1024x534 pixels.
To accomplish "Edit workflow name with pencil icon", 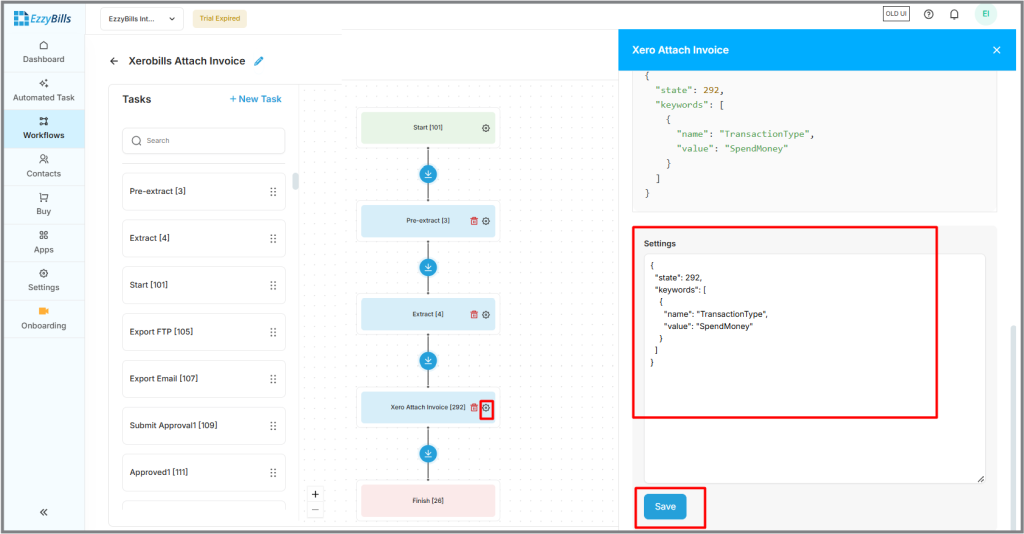I will click(x=259, y=61).
